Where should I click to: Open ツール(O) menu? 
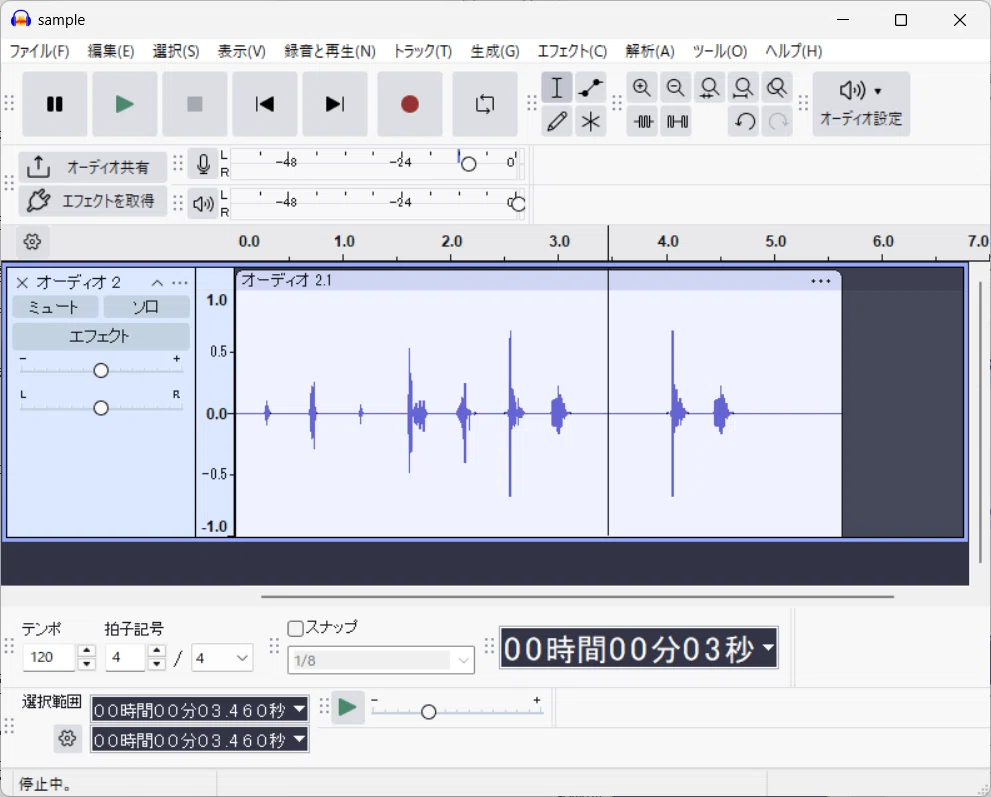point(719,51)
